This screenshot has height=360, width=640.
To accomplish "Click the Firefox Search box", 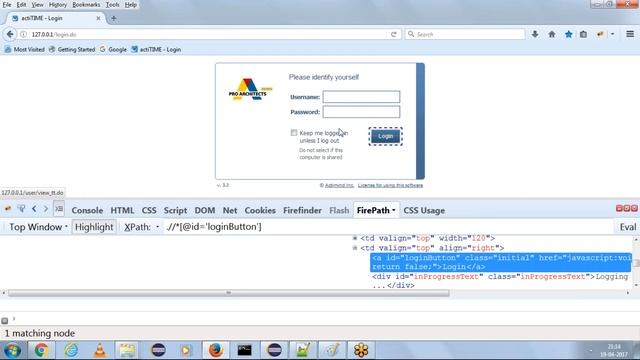I will [x=465, y=34].
